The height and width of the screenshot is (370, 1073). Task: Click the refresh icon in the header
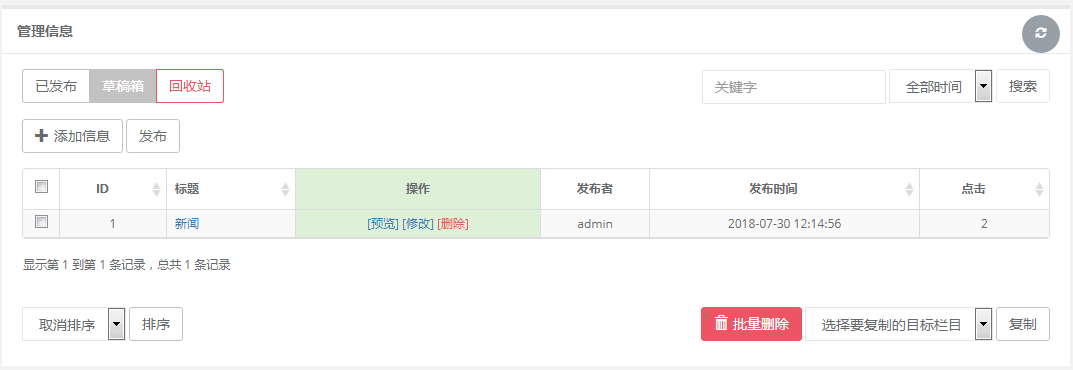click(1040, 33)
